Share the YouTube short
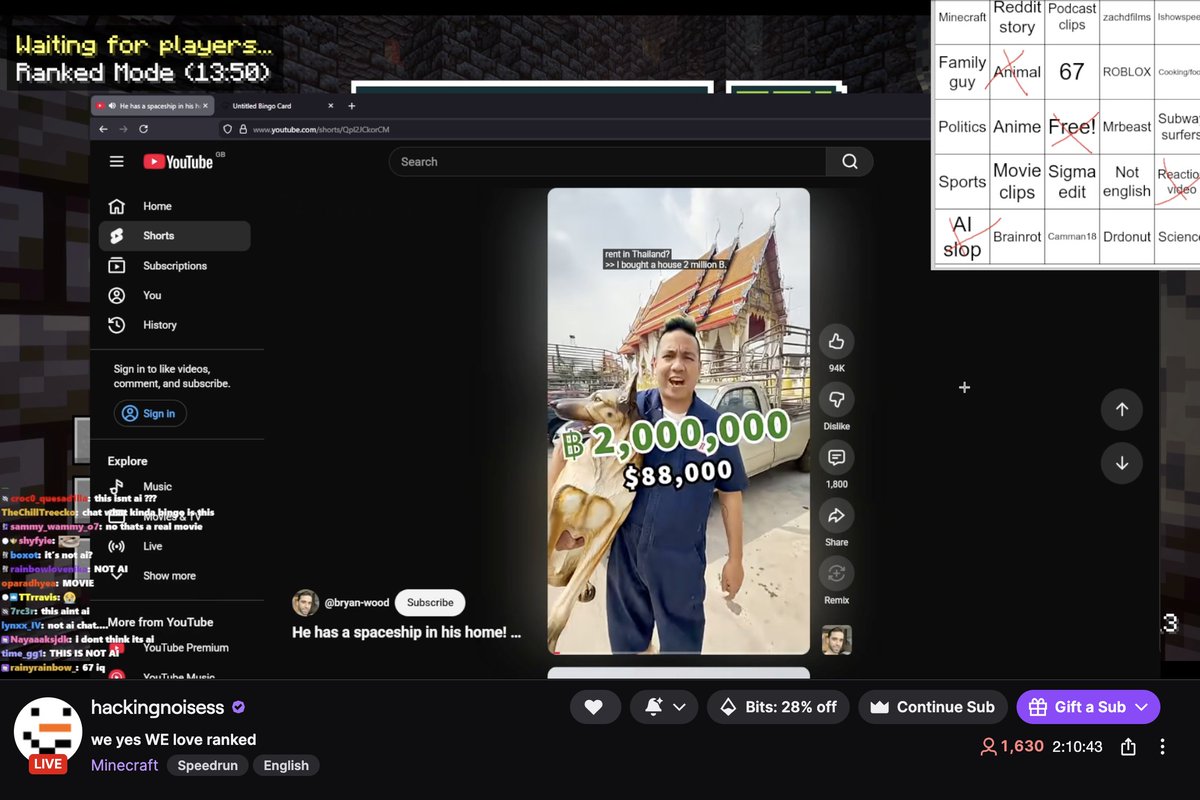Image resolution: width=1200 pixels, height=800 pixels. pos(836,516)
